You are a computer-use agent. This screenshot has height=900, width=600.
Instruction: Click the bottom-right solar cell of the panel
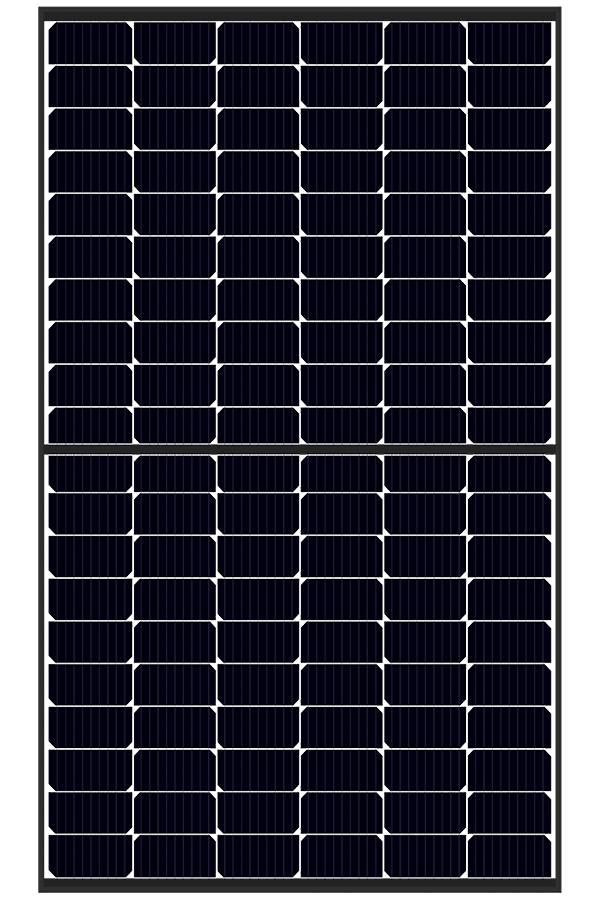coord(510,855)
